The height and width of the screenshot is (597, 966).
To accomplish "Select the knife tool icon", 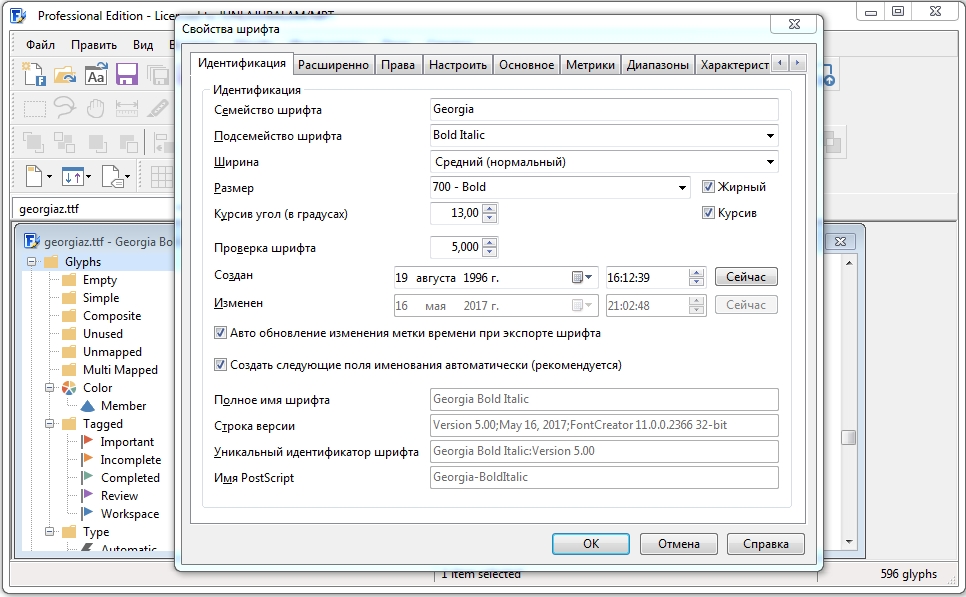I will click(157, 108).
